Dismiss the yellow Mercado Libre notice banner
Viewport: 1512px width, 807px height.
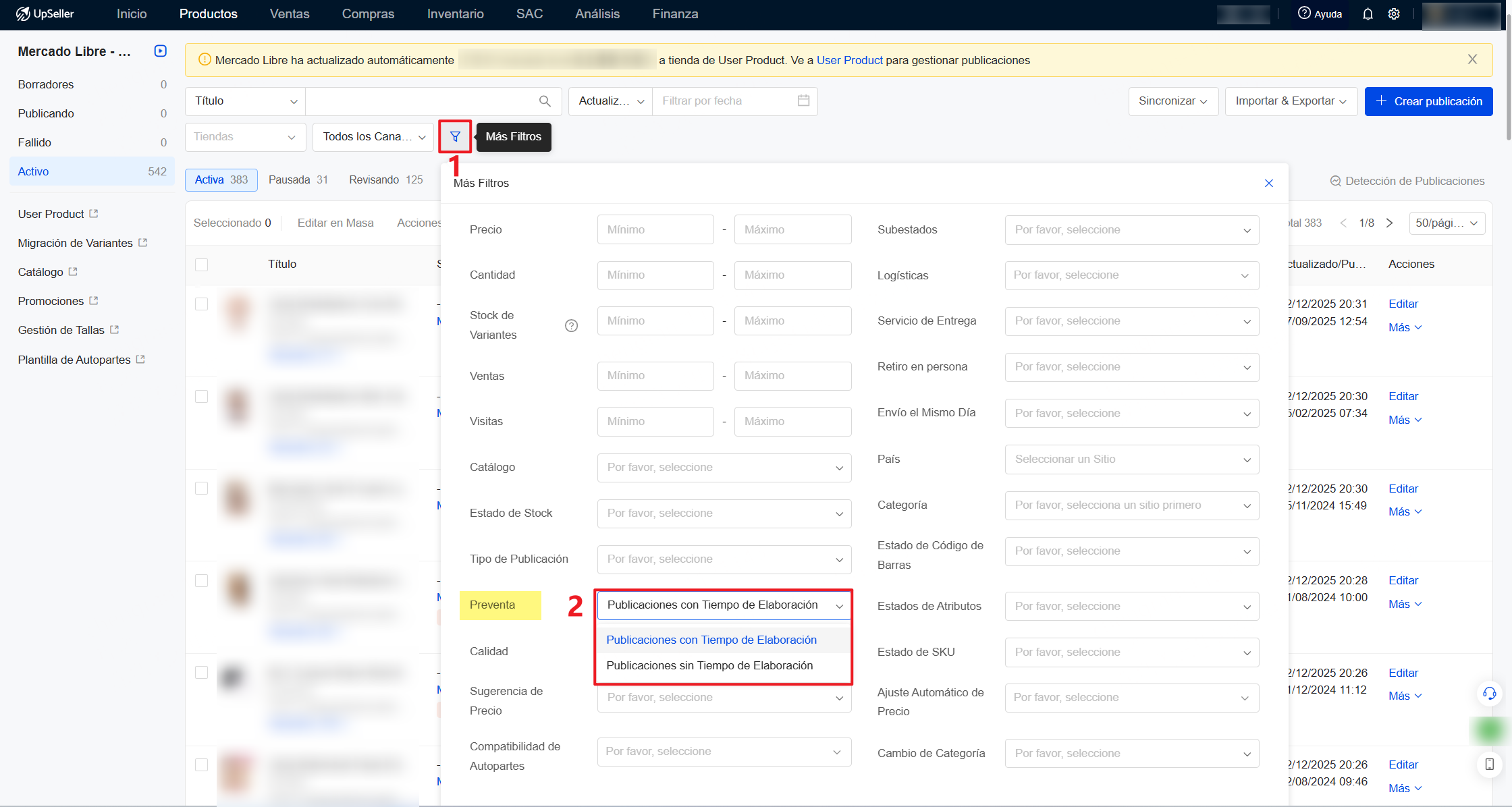1472,59
